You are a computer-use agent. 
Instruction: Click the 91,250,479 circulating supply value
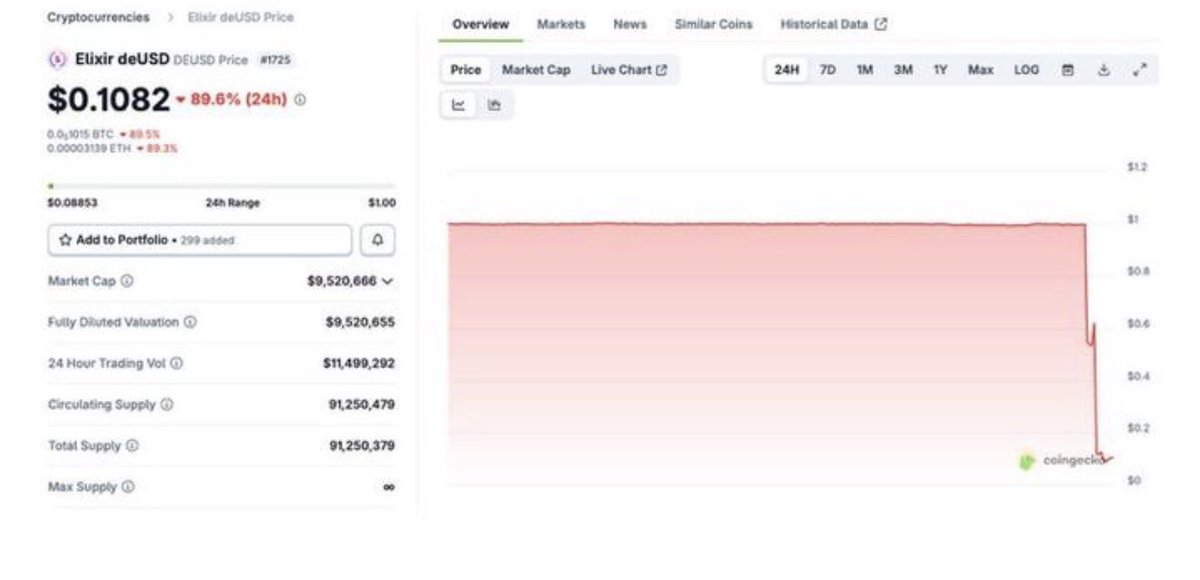coord(362,405)
